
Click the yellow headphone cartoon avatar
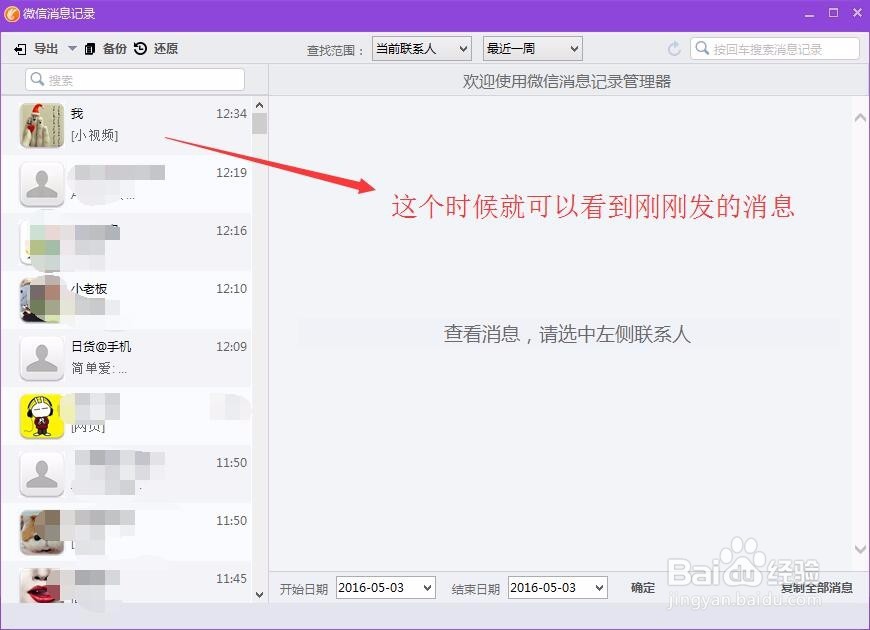[x=42, y=416]
